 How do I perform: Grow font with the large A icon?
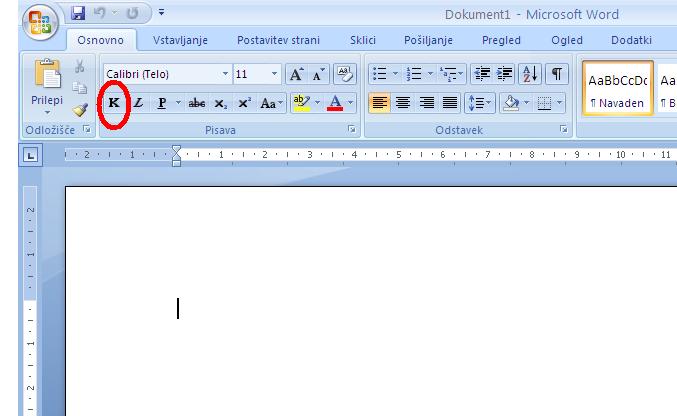coord(297,74)
